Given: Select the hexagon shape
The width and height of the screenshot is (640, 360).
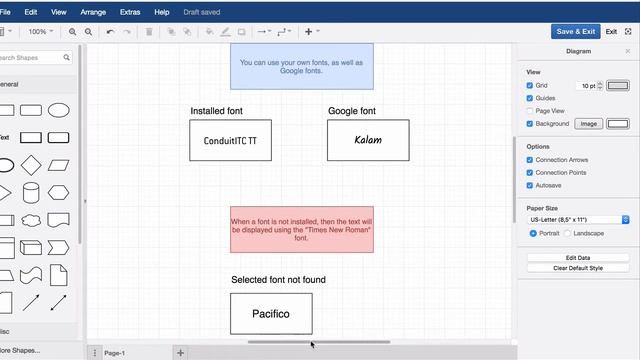Looking at the screenshot, I should coord(58,193).
